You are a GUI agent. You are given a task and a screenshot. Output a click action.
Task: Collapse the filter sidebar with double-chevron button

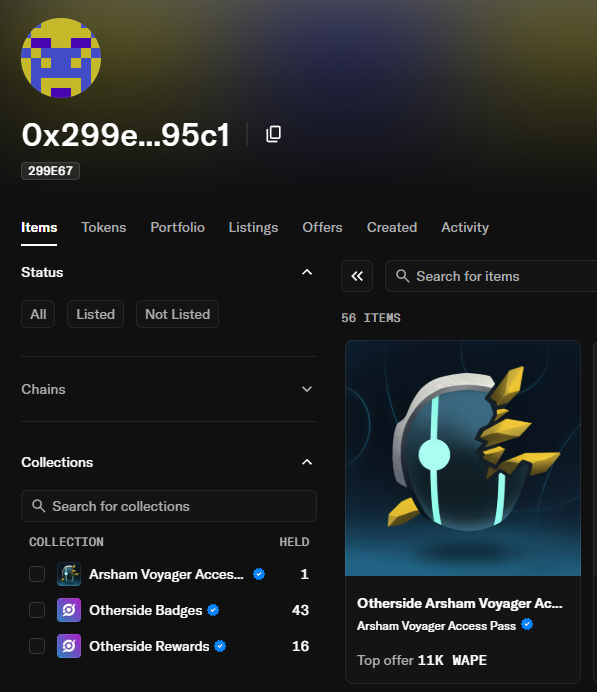tap(357, 276)
